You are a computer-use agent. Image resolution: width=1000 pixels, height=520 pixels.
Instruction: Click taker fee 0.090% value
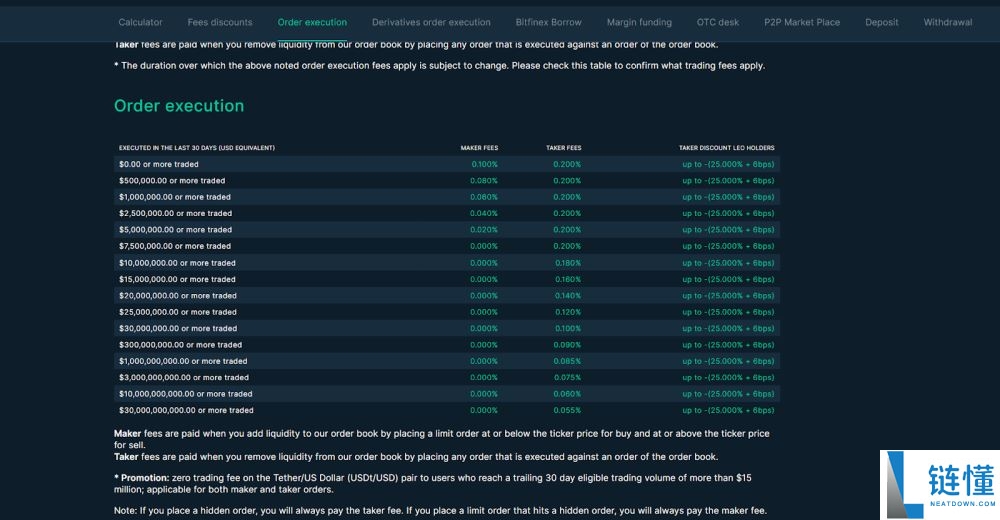[568, 345]
